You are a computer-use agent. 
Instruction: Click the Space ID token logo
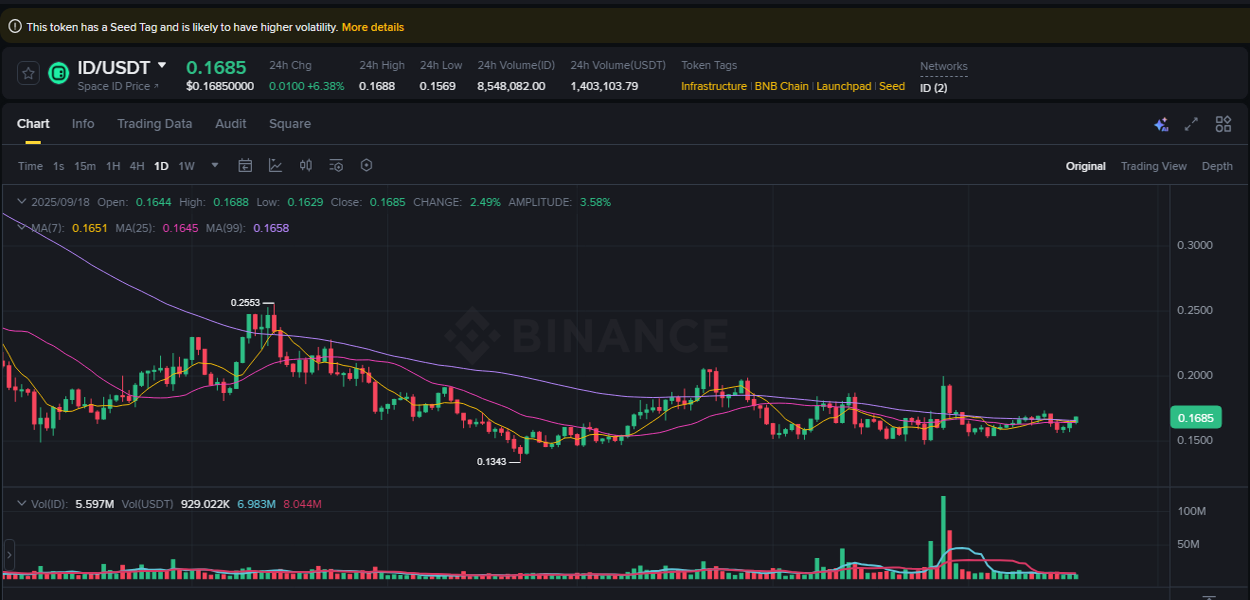pos(58,73)
